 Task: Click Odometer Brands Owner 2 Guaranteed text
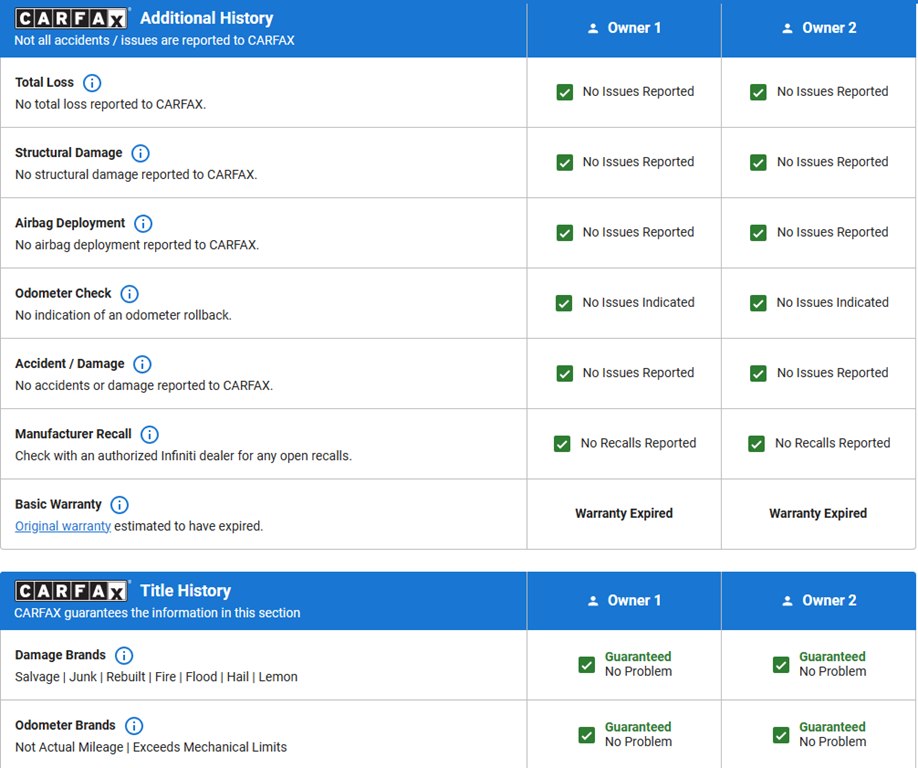(833, 727)
